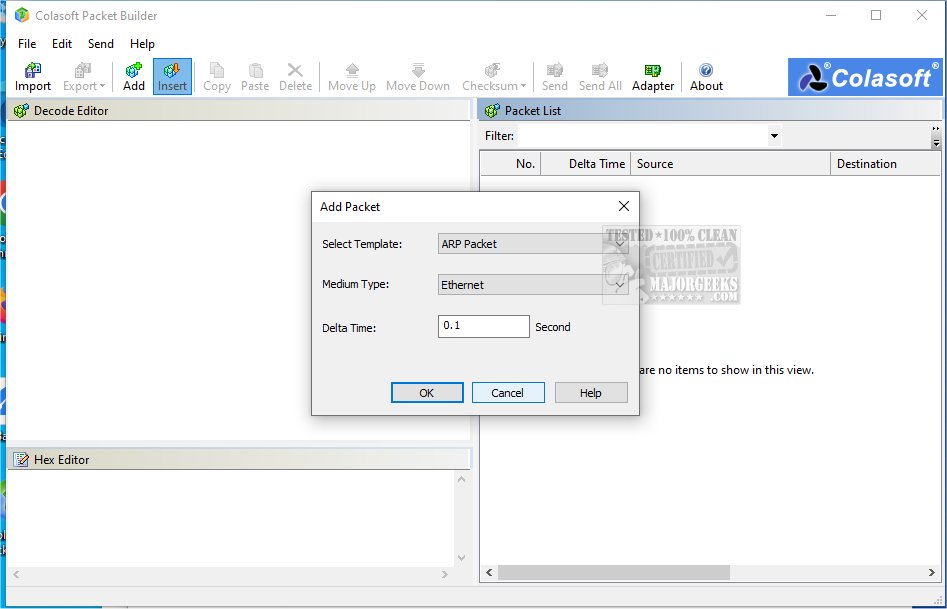Open the Send menu

tap(100, 43)
